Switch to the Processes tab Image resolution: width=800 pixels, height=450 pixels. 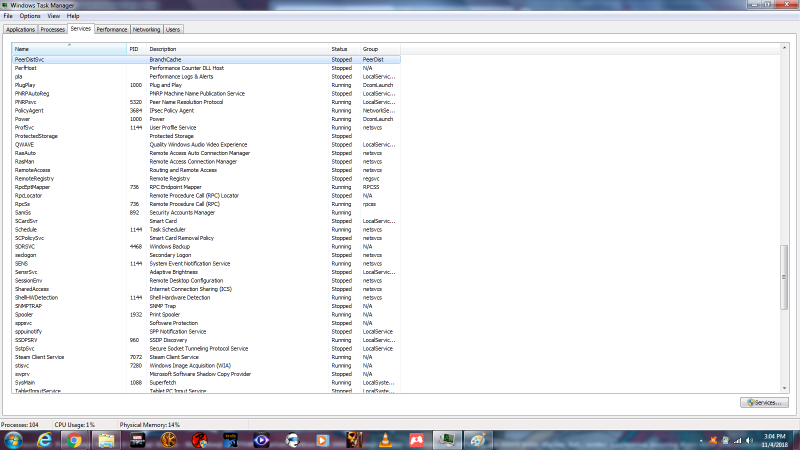pyautogui.click(x=53, y=30)
